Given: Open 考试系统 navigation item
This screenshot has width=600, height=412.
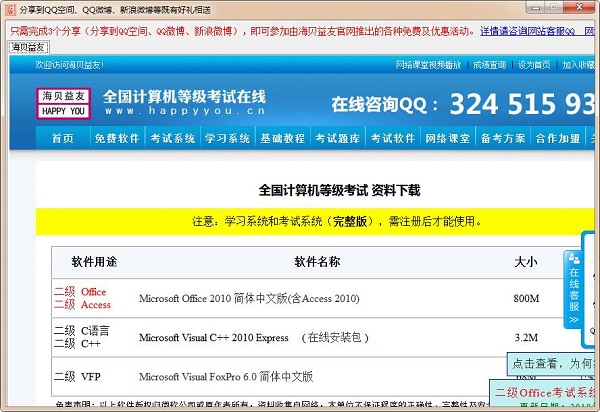Looking at the screenshot, I should 173,138.
